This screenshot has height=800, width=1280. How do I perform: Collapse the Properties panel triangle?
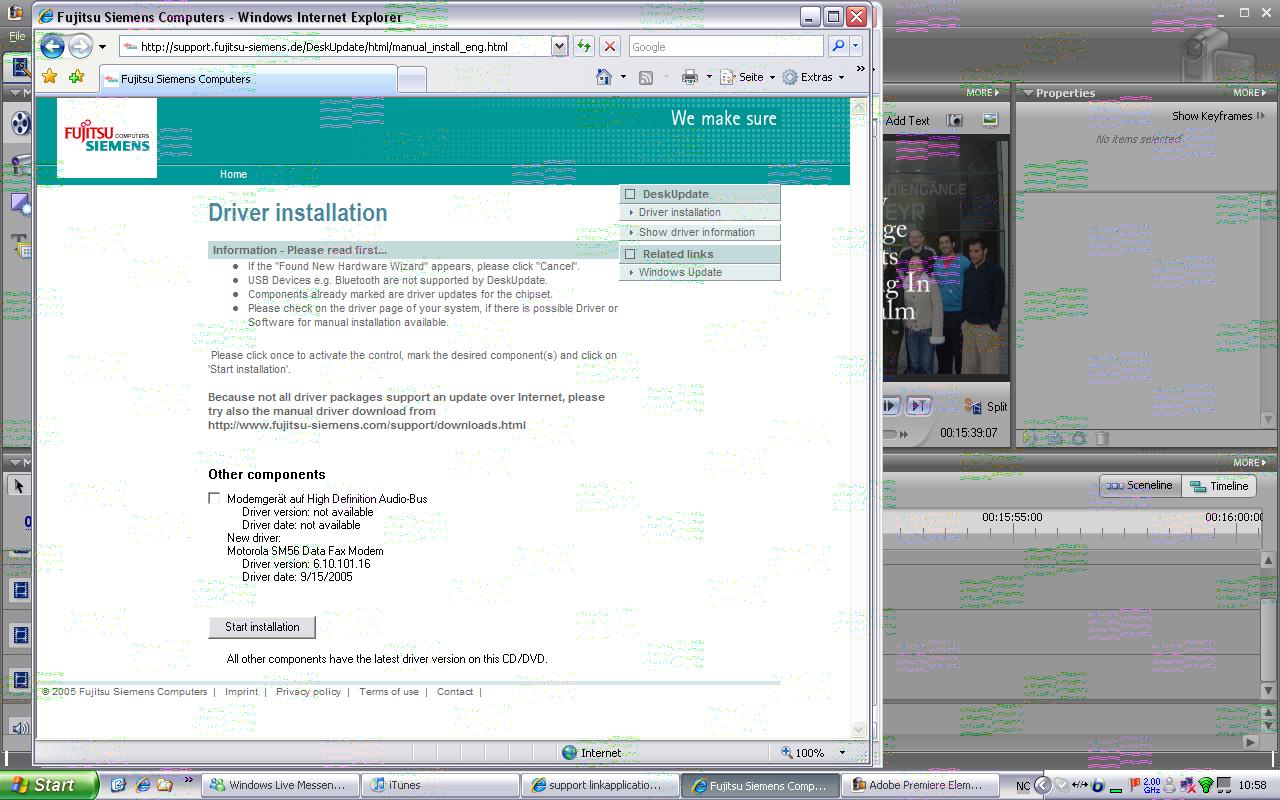pyautogui.click(x=1027, y=93)
